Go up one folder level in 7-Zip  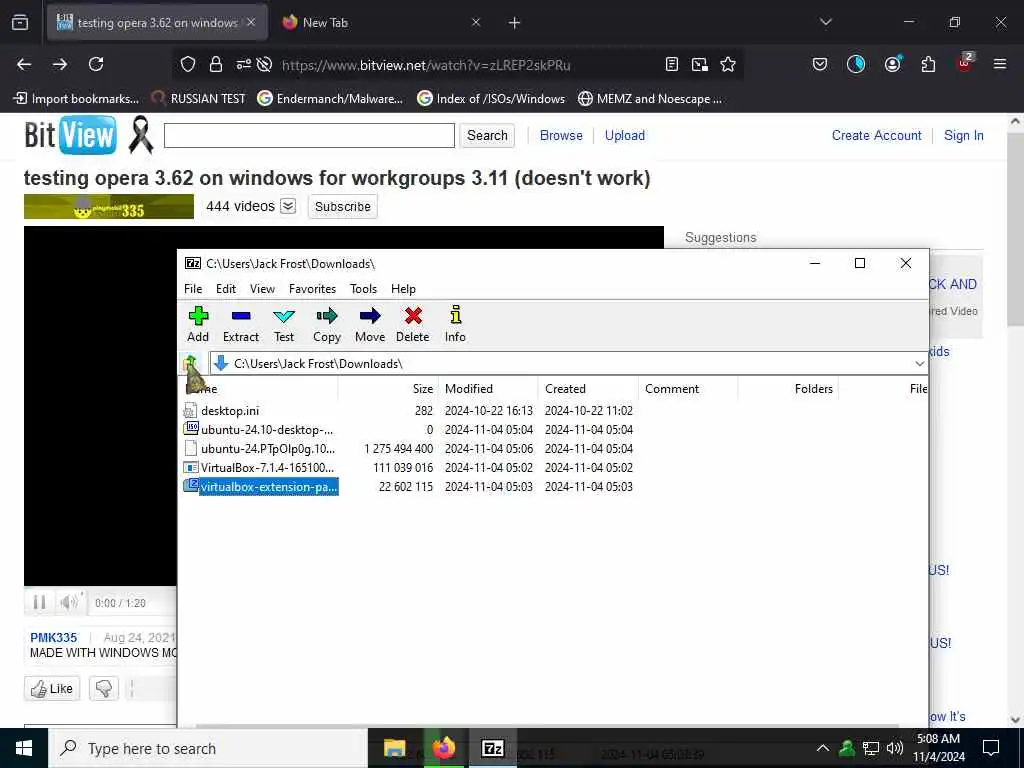pos(191,363)
